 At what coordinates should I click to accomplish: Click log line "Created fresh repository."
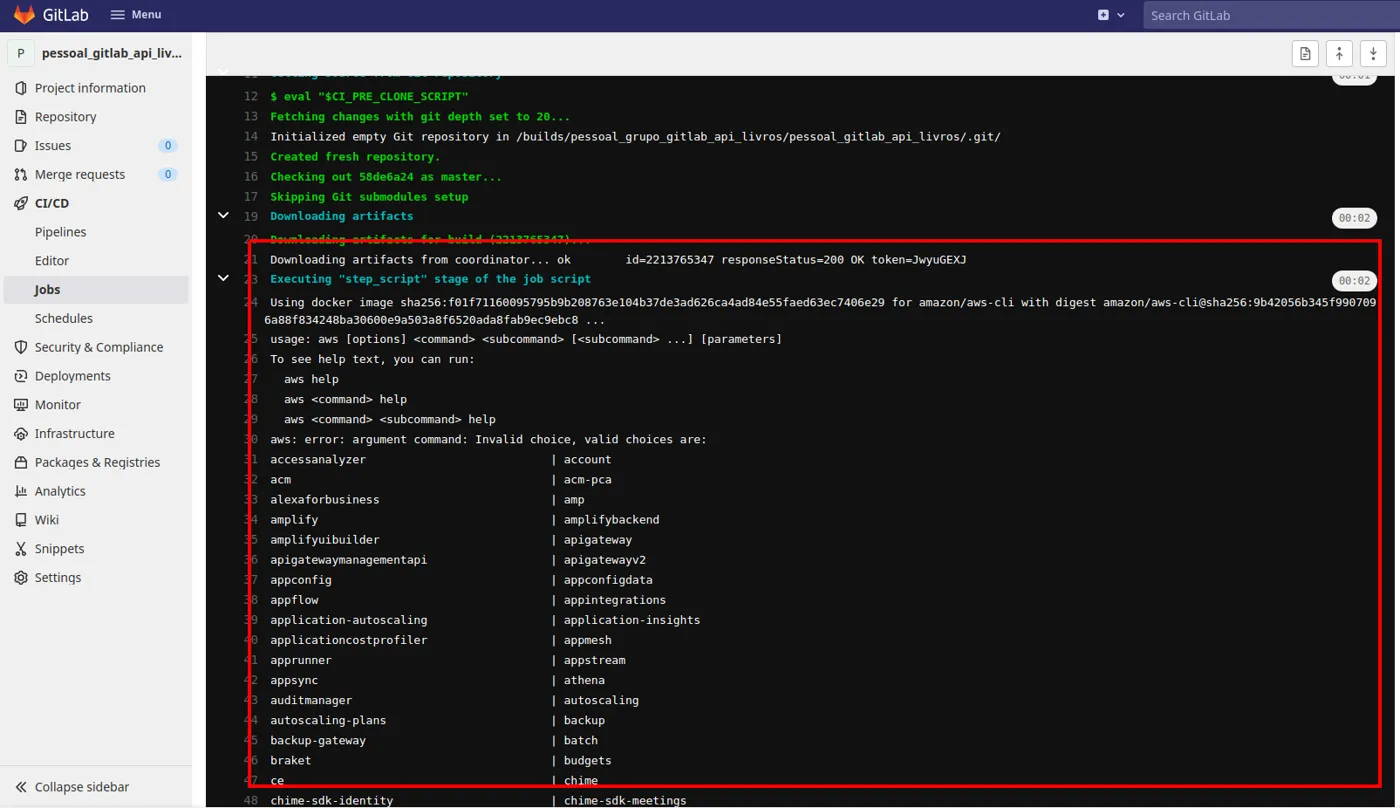355,157
